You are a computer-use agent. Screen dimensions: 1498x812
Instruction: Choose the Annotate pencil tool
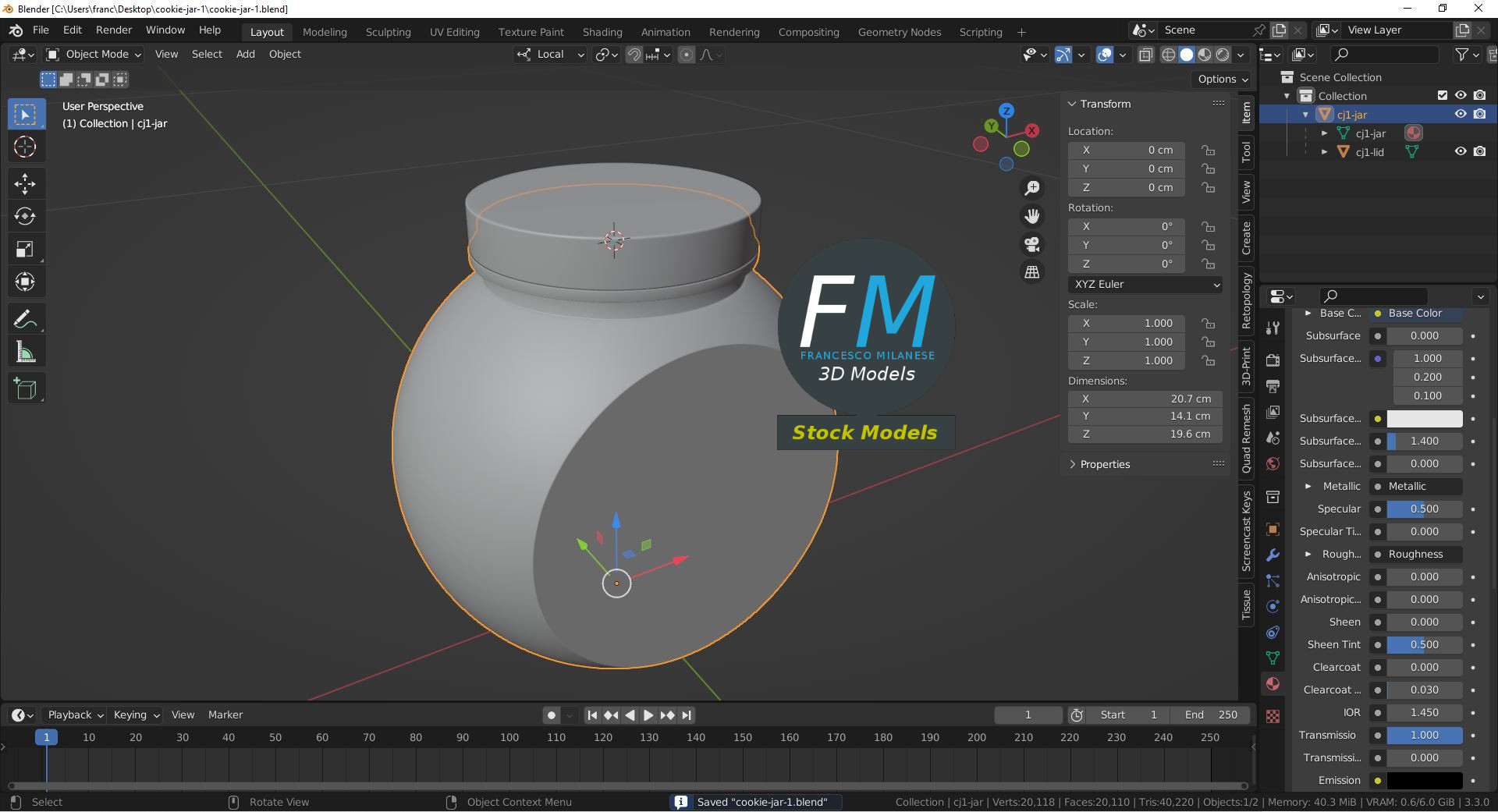25,320
